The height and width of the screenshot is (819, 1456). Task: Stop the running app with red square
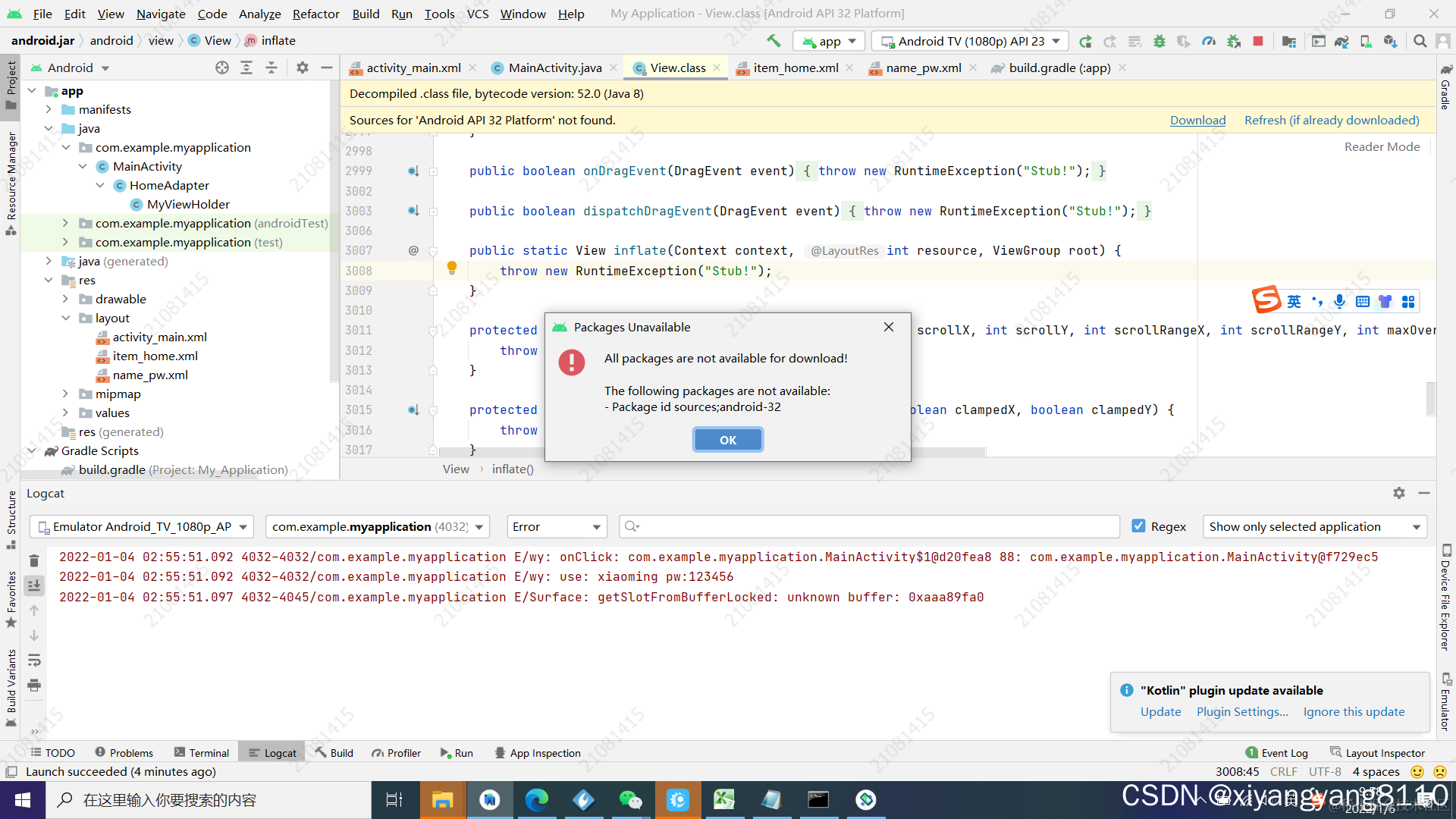tap(1258, 41)
